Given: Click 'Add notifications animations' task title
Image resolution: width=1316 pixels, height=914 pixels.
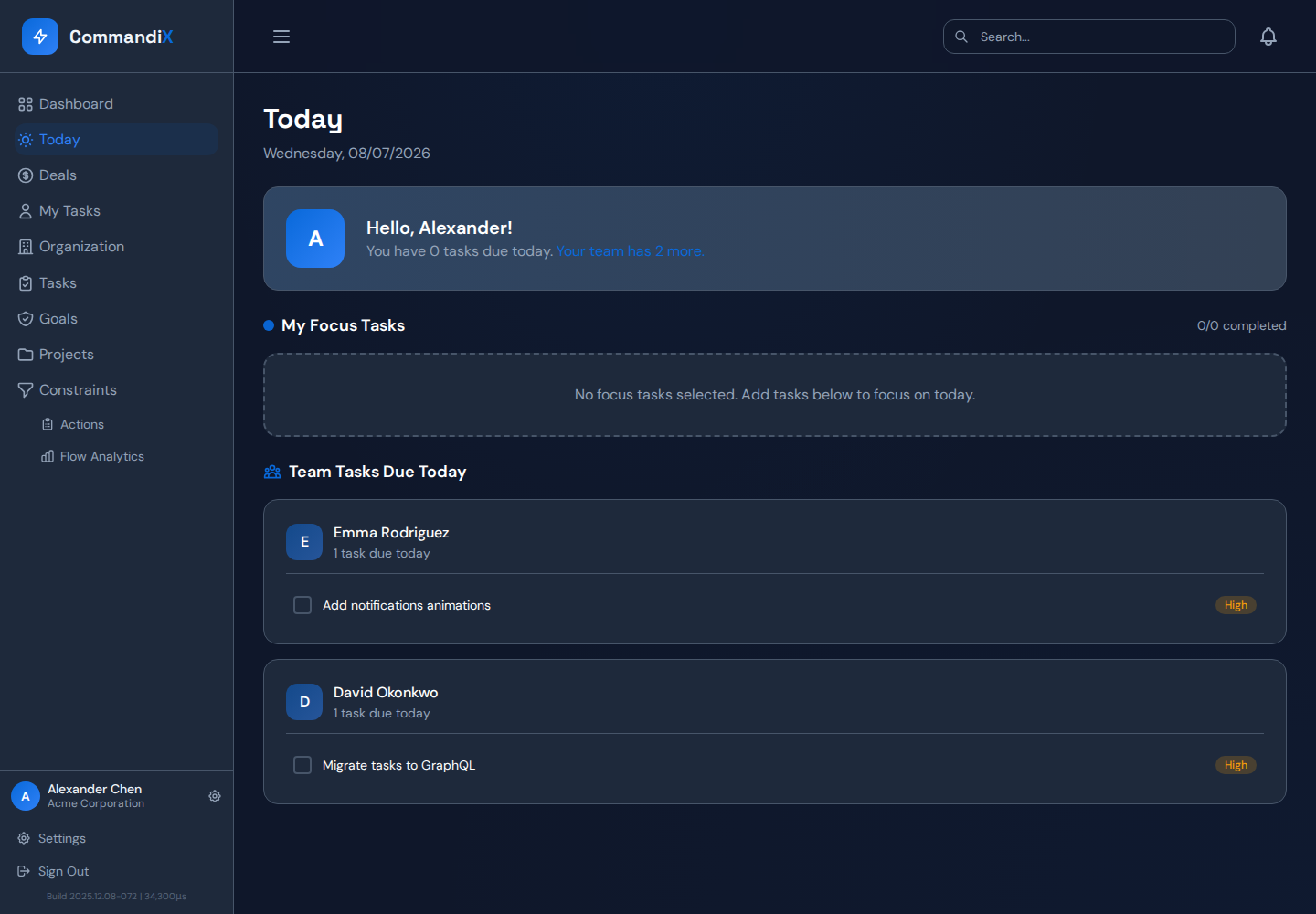Looking at the screenshot, I should [x=407, y=605].
